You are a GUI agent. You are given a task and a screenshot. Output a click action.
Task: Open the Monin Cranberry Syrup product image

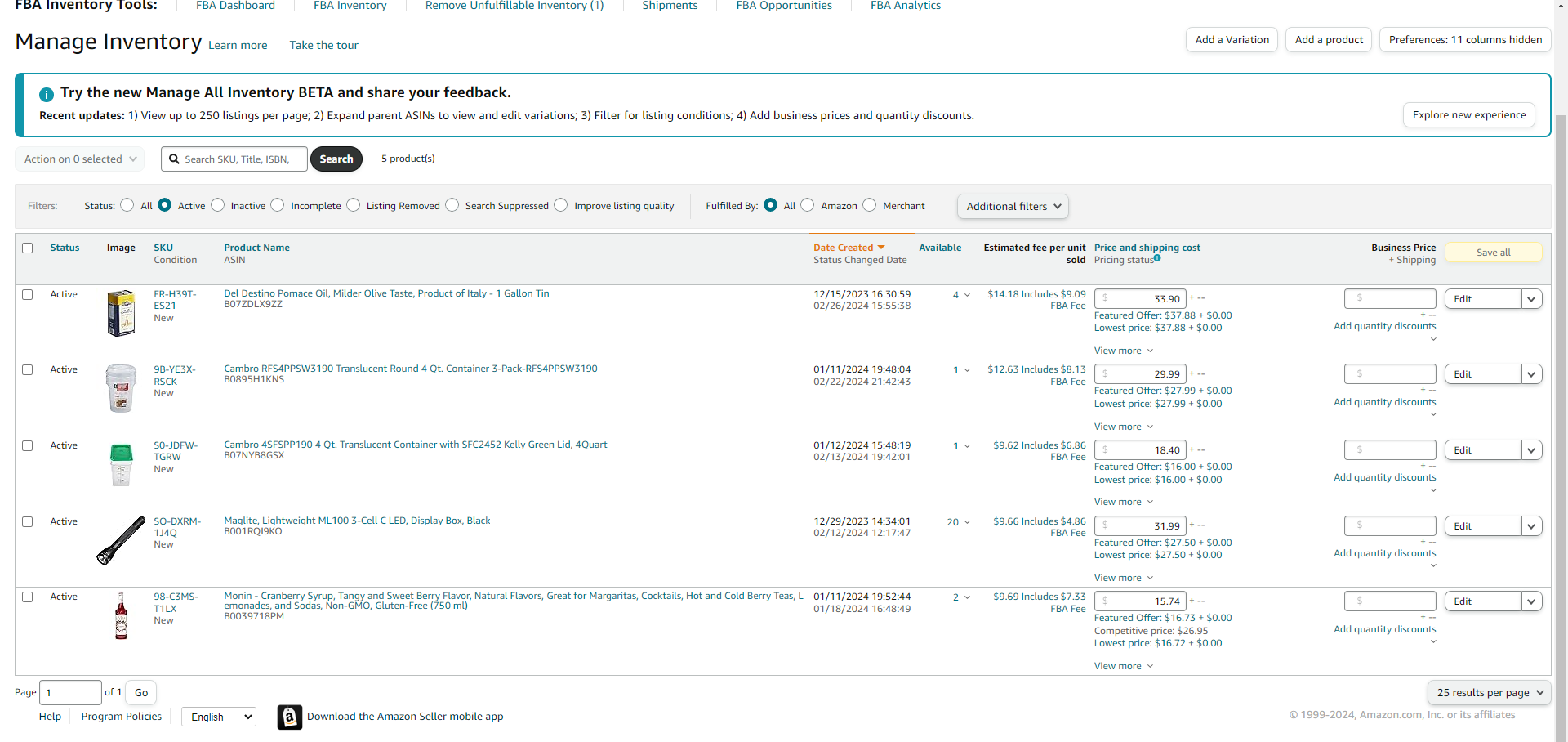pyautogui.click(x=121, y=615)
